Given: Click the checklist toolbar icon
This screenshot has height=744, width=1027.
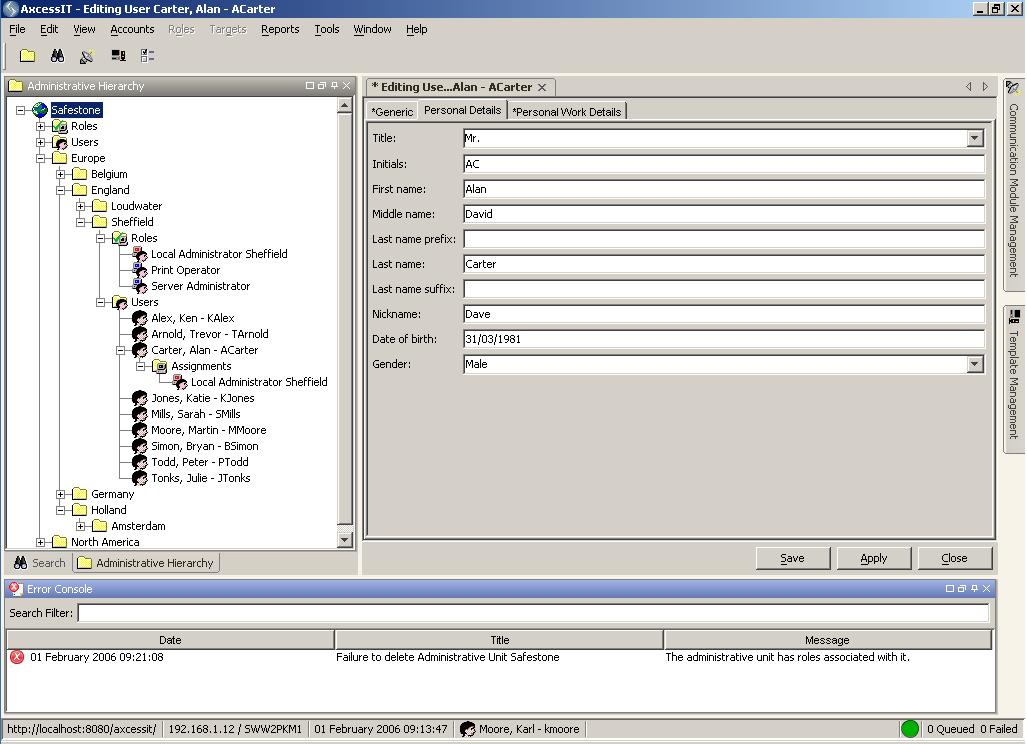Looking at the screenshot, I should point(147,56).
